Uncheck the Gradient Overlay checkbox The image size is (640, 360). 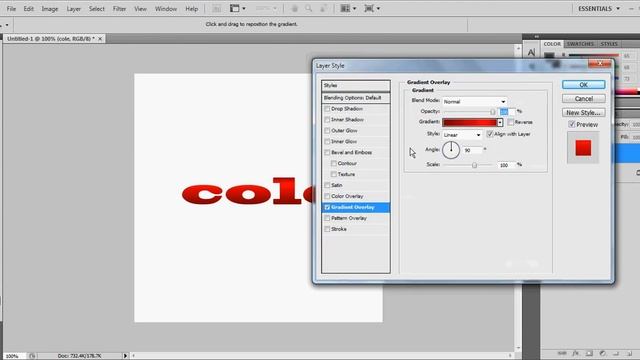pos(327,207)
